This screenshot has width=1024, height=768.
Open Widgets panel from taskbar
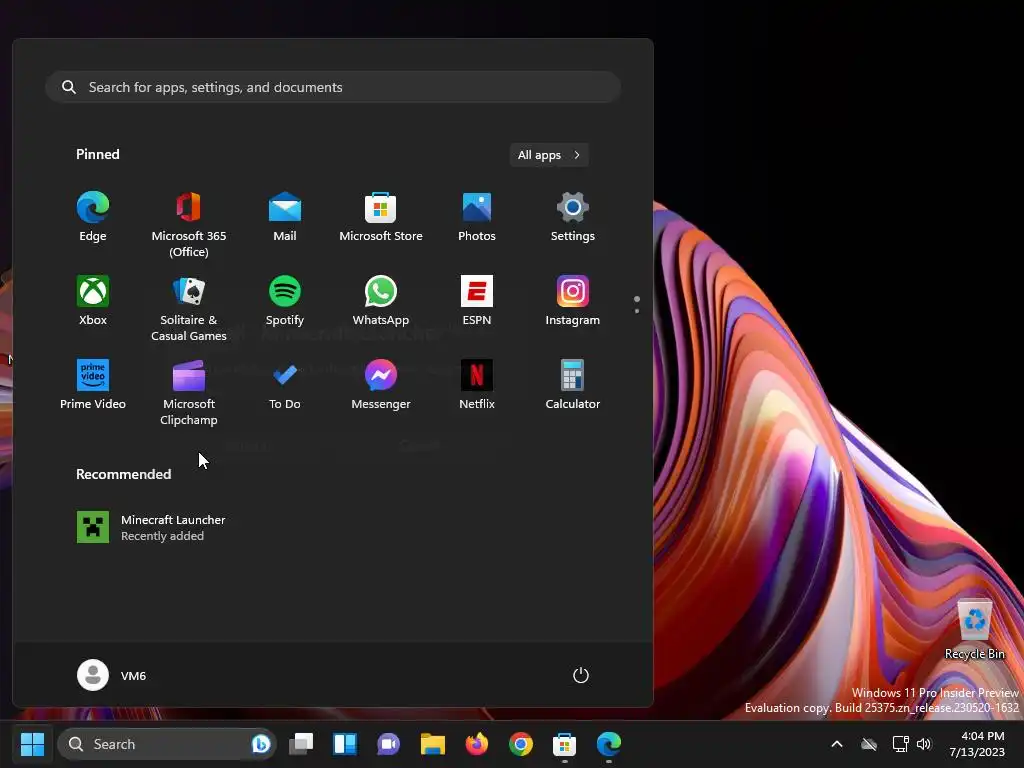coord(345,744)
